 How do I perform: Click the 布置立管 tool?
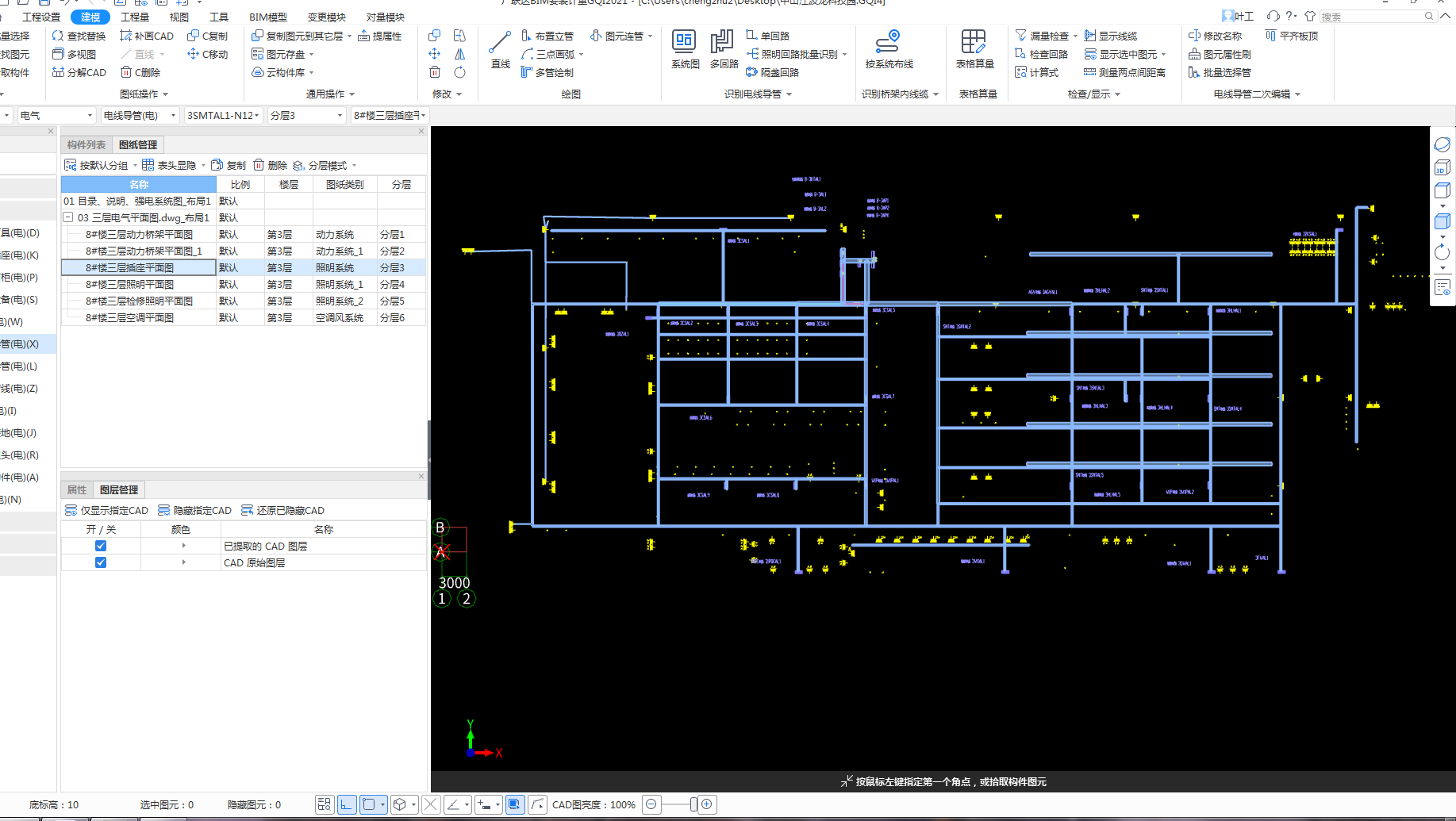[x=547, y=36]
